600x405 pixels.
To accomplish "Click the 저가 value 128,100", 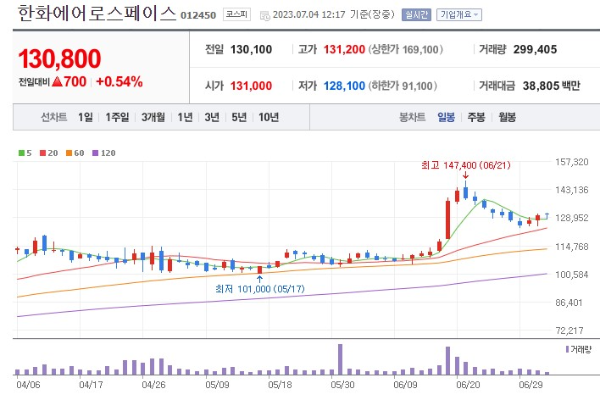I will [344, 86].
